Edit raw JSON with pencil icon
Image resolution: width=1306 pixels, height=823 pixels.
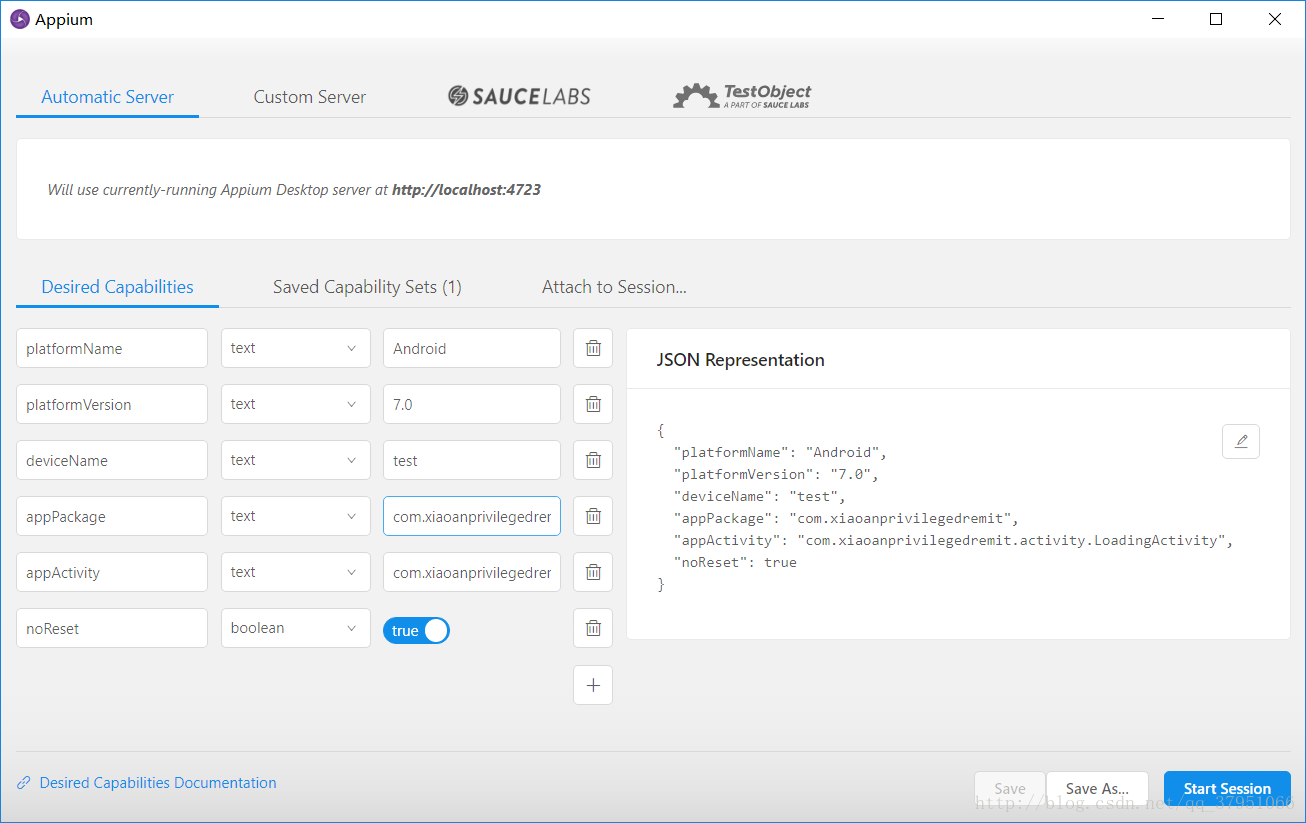pyautogui.click(x=1241, y=441)
